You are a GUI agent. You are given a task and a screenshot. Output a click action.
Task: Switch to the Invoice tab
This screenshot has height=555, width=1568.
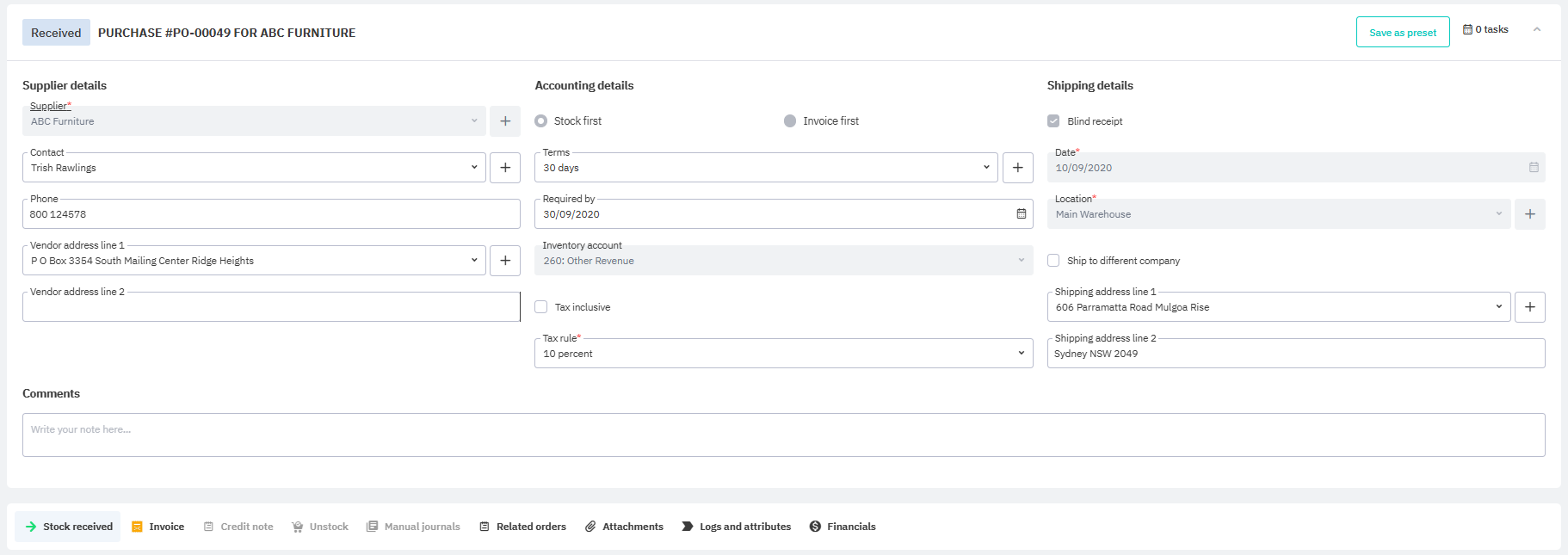(158, 527)
